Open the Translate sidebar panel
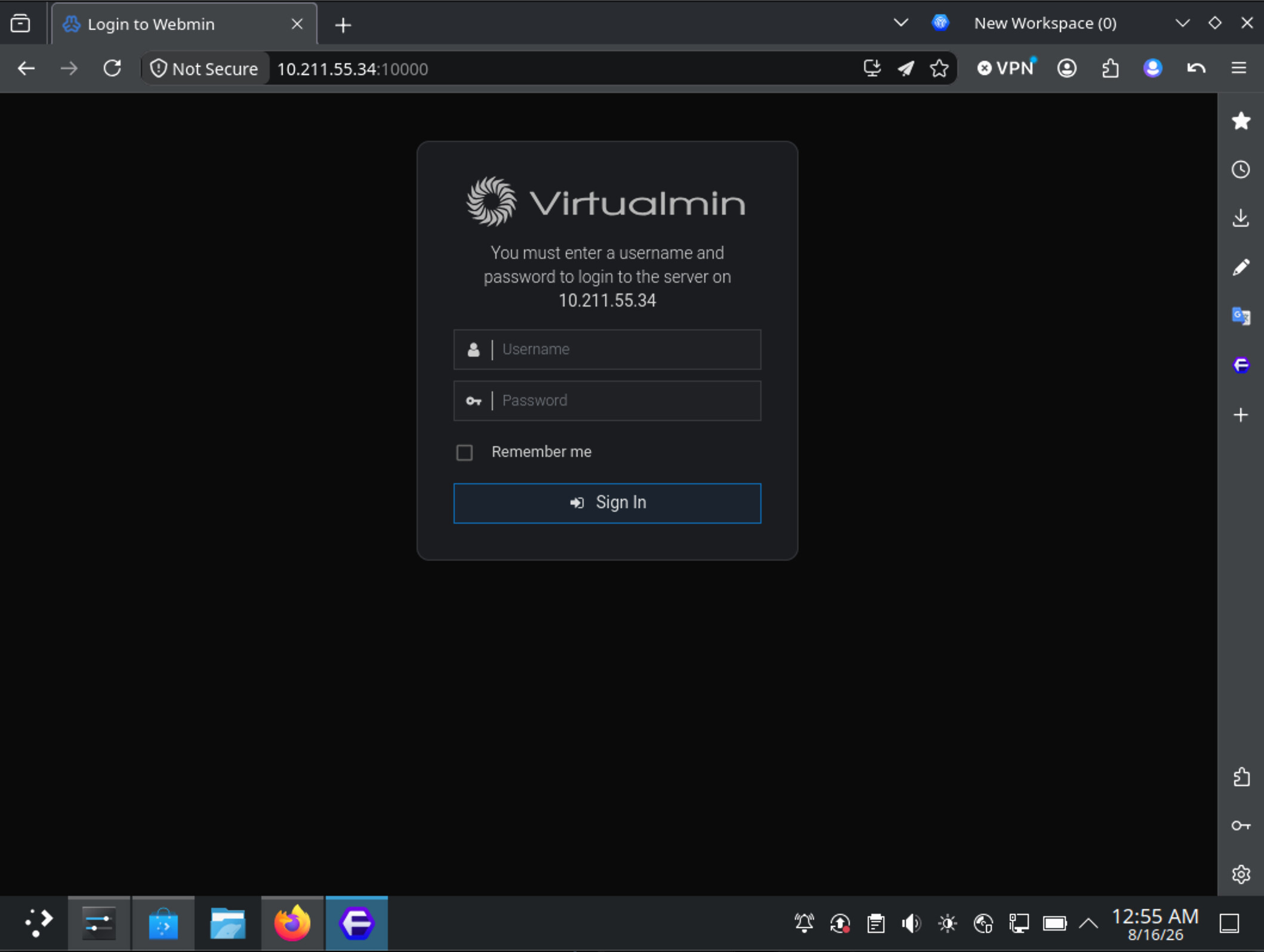The image size is (1264, 952). [x=1241, y=316]
